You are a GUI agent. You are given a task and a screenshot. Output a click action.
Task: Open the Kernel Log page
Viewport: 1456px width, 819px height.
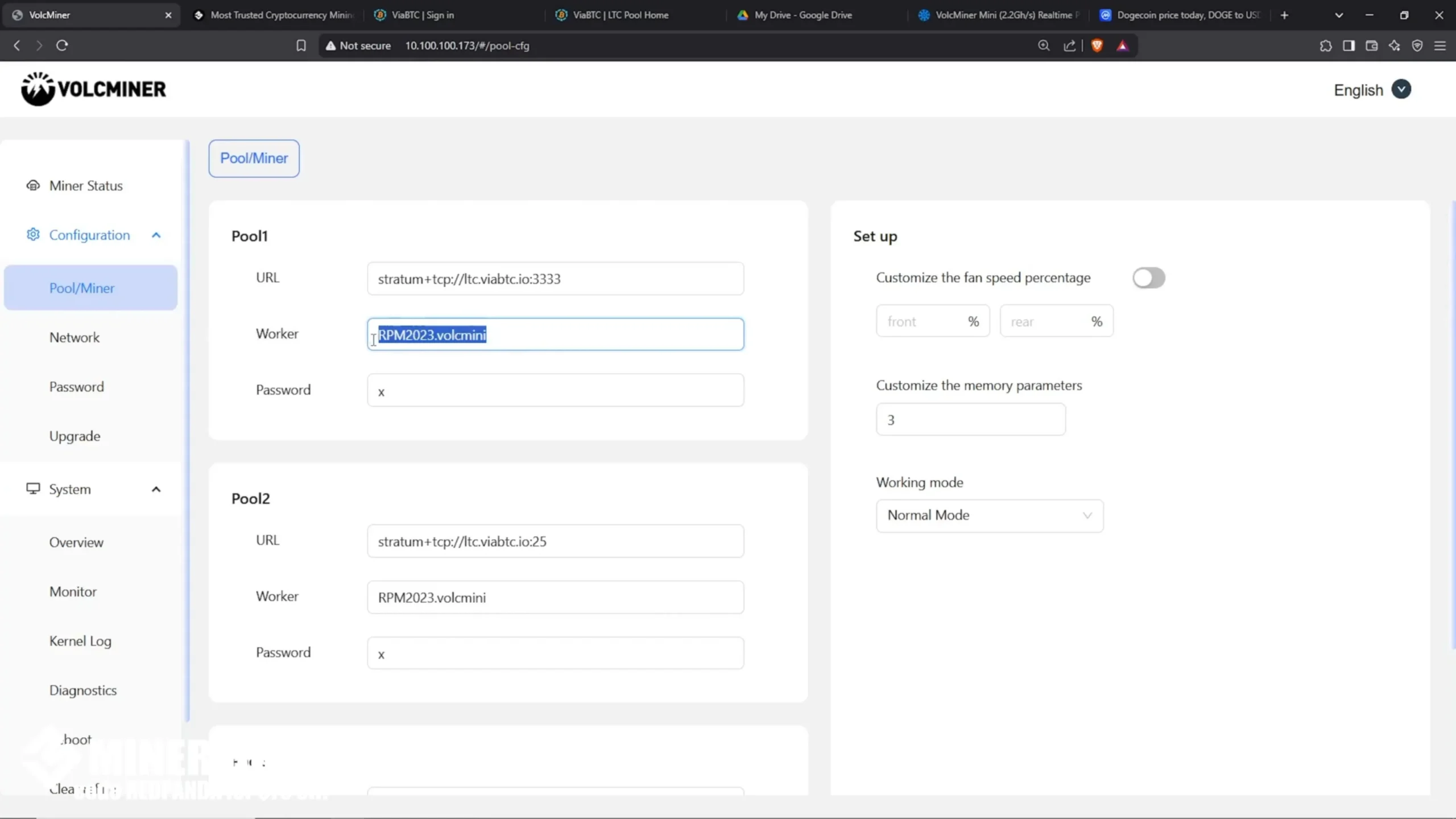click(x=80, y=641)
